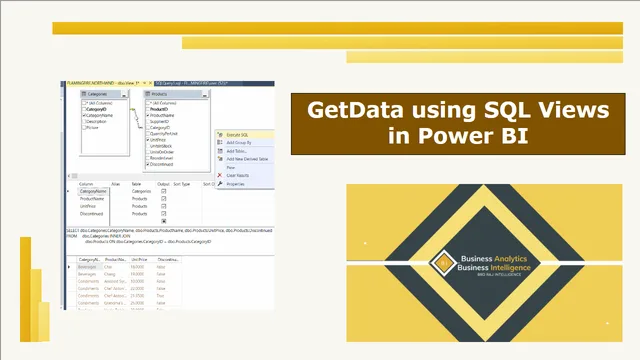This screenshot has height=360, width=640.
Task: Click the True value in Discontinued column
Action: 160,296
